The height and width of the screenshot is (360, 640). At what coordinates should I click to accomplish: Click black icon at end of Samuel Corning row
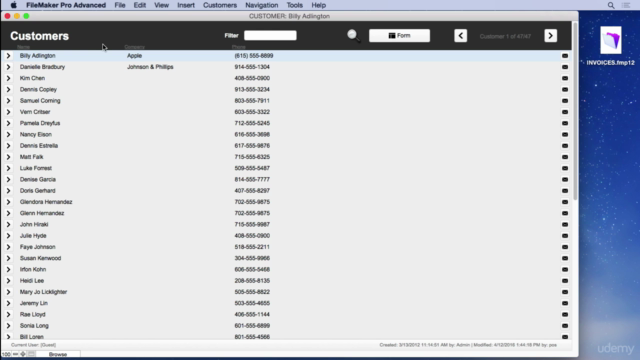coord(565,100)
